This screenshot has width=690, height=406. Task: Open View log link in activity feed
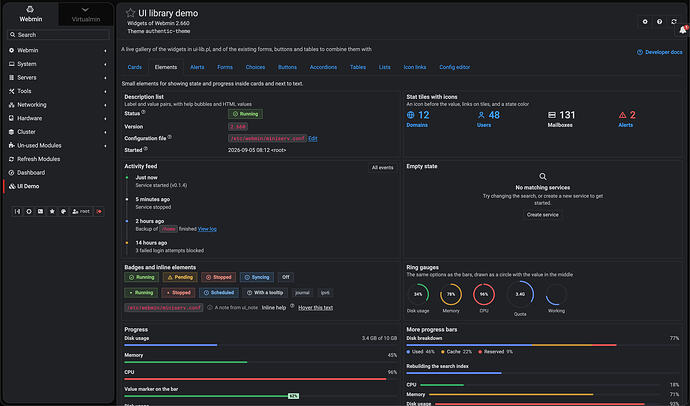[x=207, y=229]
